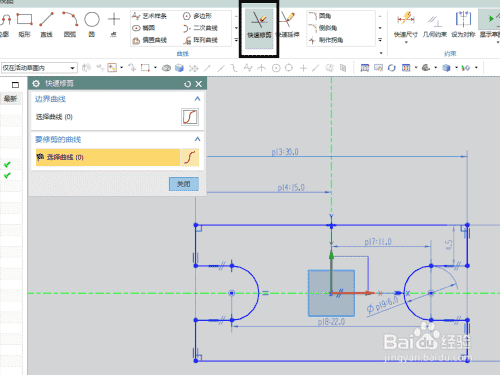Click the dialog settings gear in 快速修剪
This screenshot has height=375, width=500.
[36, 84]
